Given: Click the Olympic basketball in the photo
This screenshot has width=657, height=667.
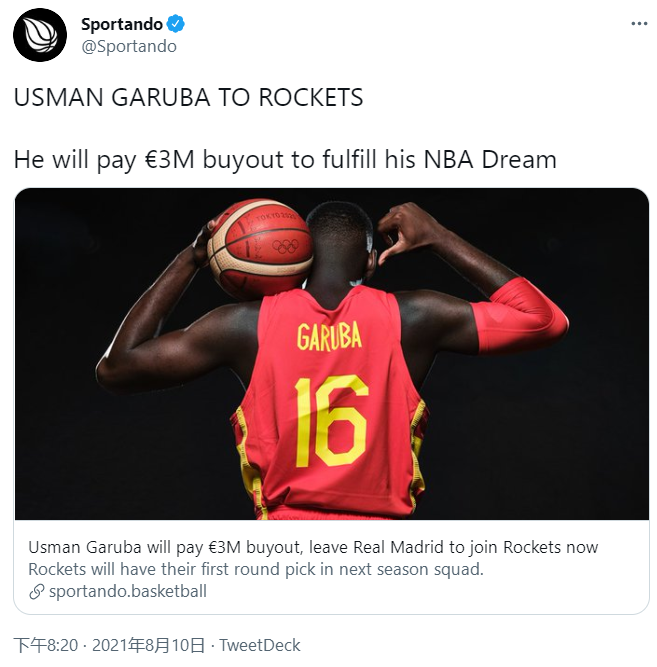Looking at the screenshot, I should click(x=260, y=249).
